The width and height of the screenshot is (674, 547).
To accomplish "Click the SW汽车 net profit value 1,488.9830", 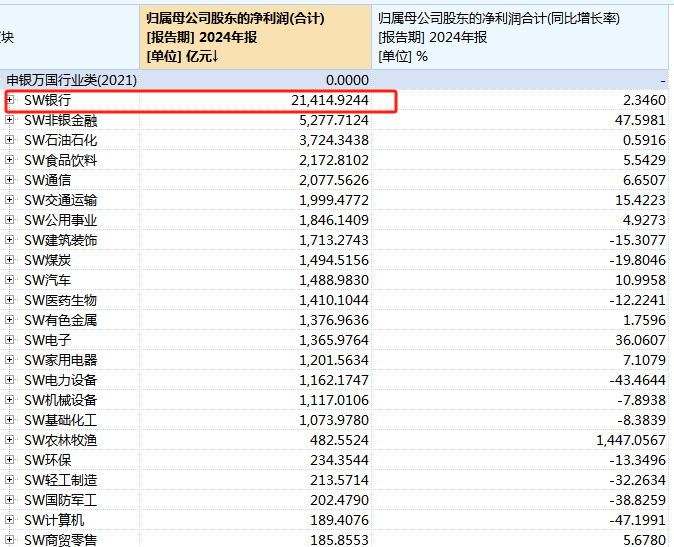I will (x=333, y=280).
